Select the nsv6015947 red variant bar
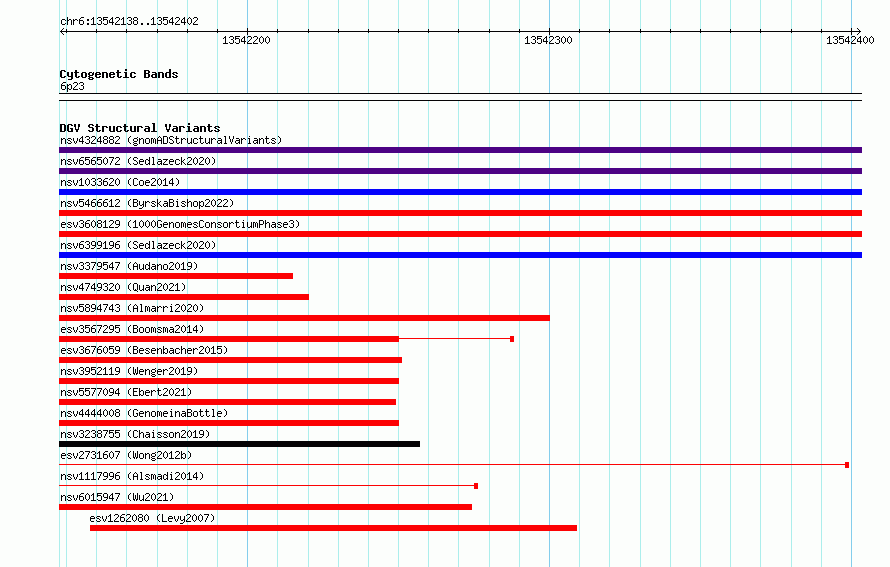This screenshot has width=890, height=567. 266,507
